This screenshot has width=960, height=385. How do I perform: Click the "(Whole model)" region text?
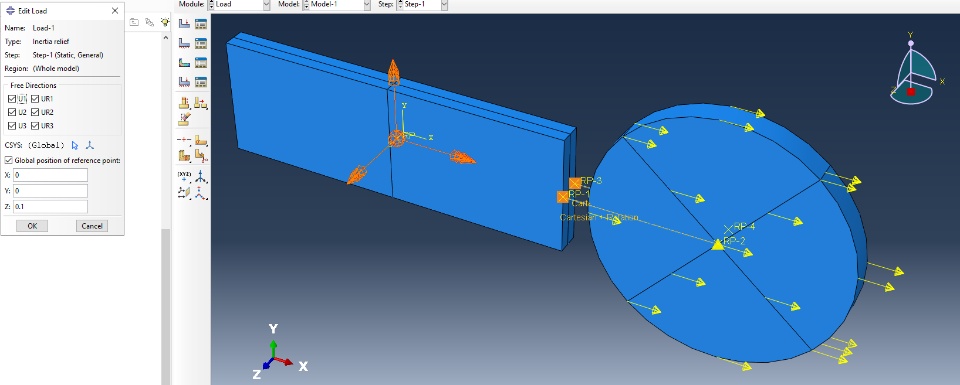tap(56, 69)
